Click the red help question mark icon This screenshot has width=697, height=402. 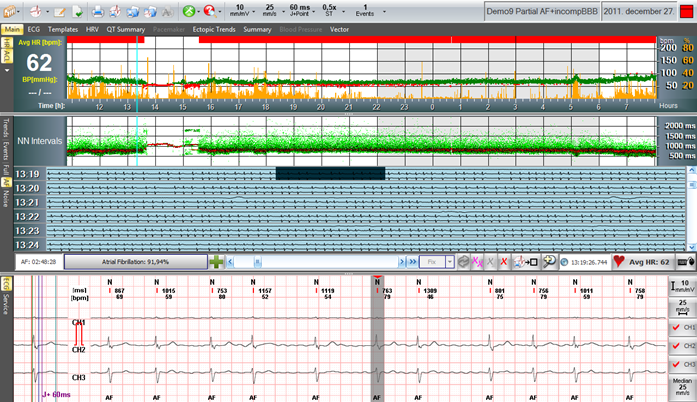click(209, 11)
